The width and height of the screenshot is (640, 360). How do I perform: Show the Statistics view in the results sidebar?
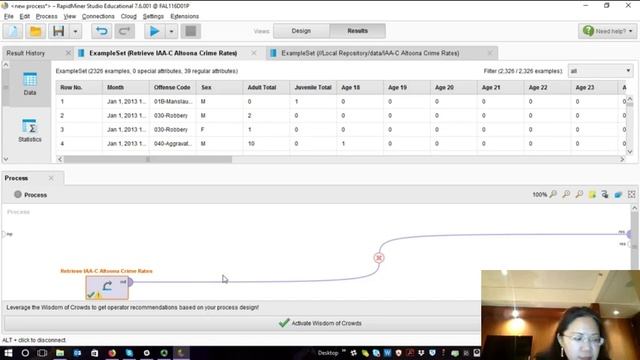click(30, 131)
